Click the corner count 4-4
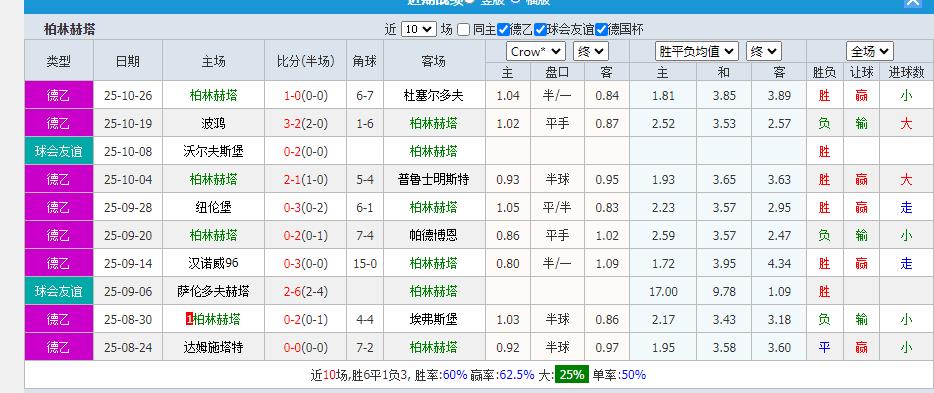Image resolution: width=934 pixels, height=393 pixels. (x=365, y=319)
